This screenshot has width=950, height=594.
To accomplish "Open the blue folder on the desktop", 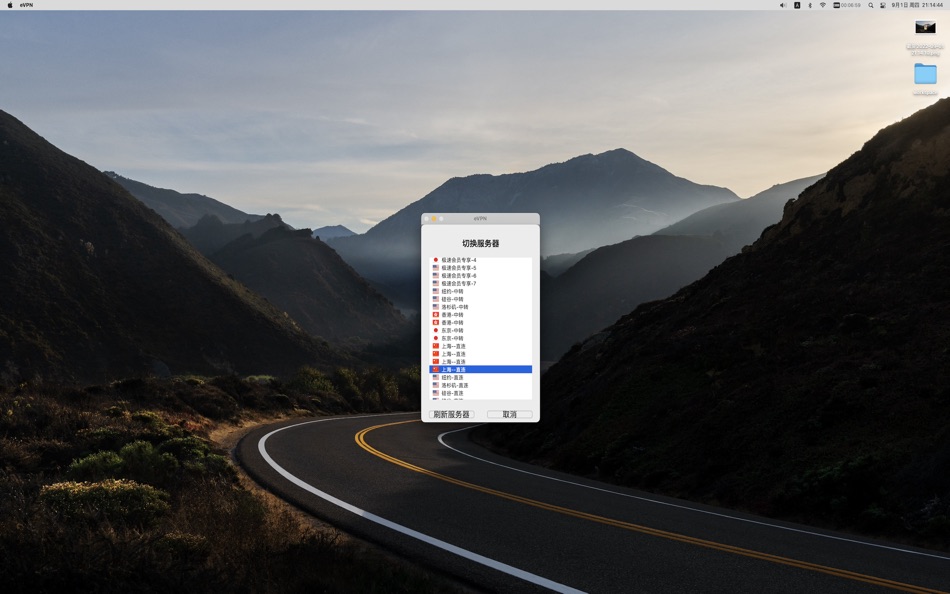I will 923,75.
